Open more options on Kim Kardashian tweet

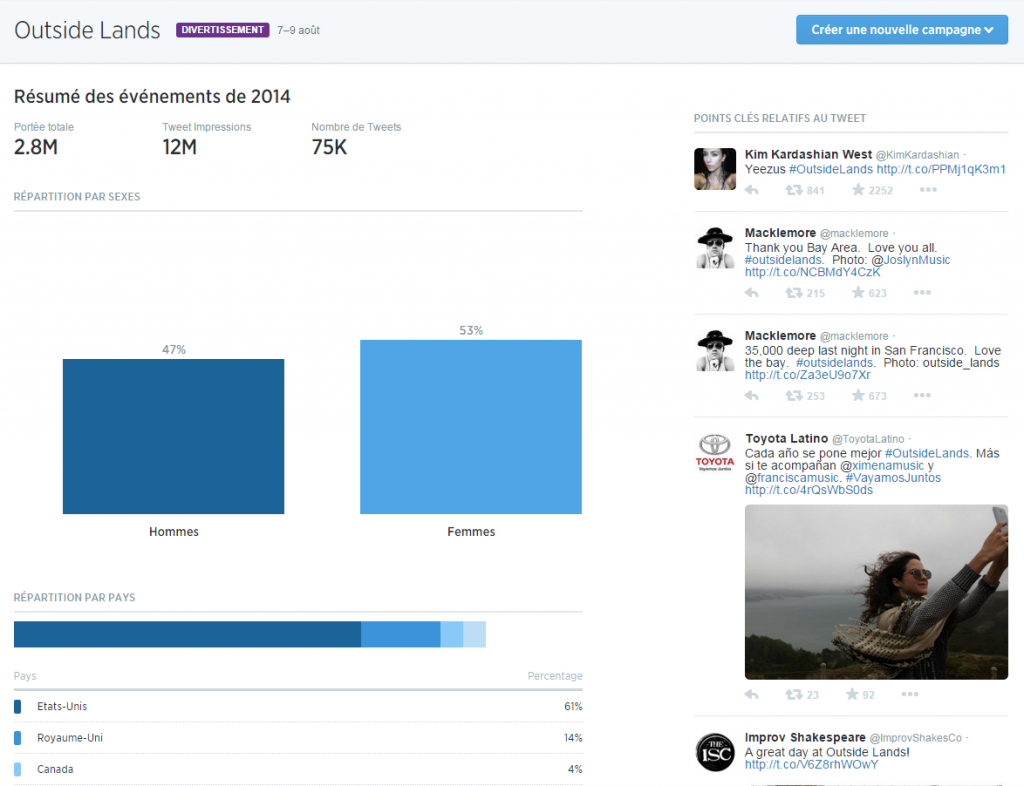tap(928, 190)
